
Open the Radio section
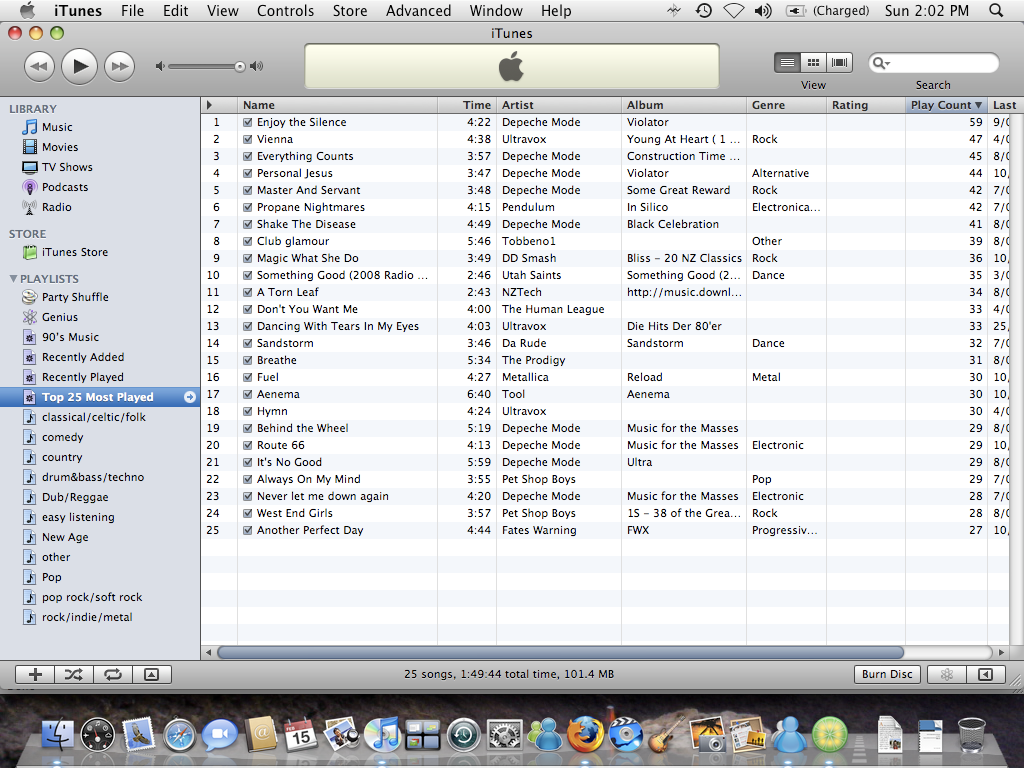coord(100,207)
